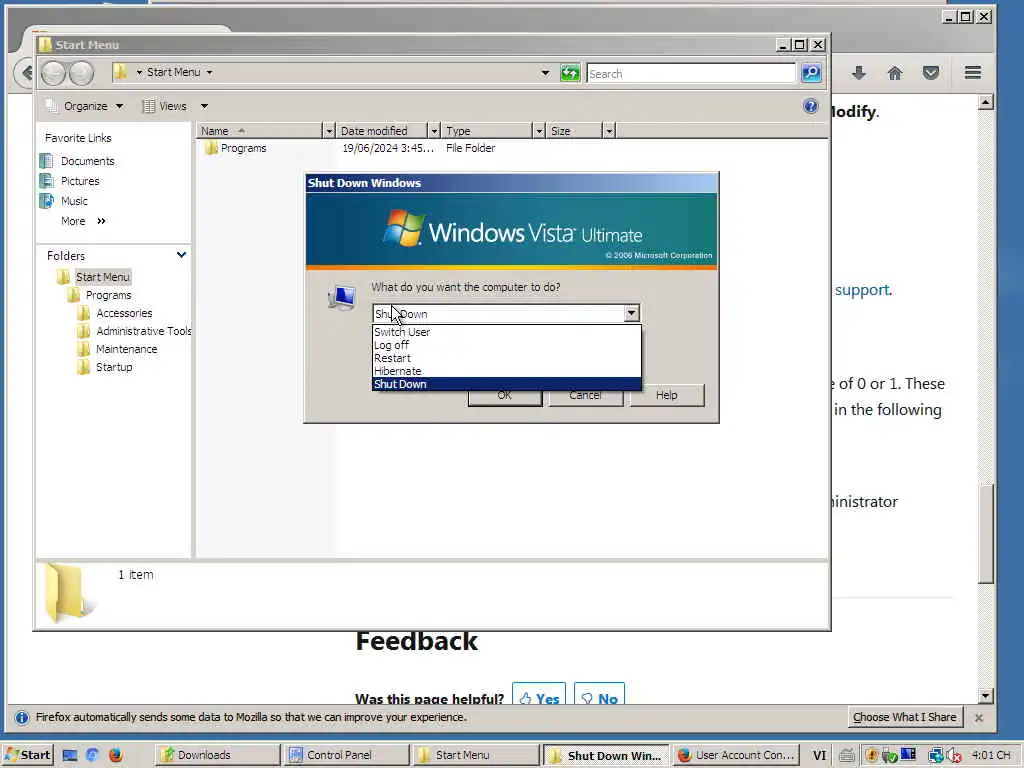Click Firefox home icon
Screen dimensions: 1024x768
(895, 73)
